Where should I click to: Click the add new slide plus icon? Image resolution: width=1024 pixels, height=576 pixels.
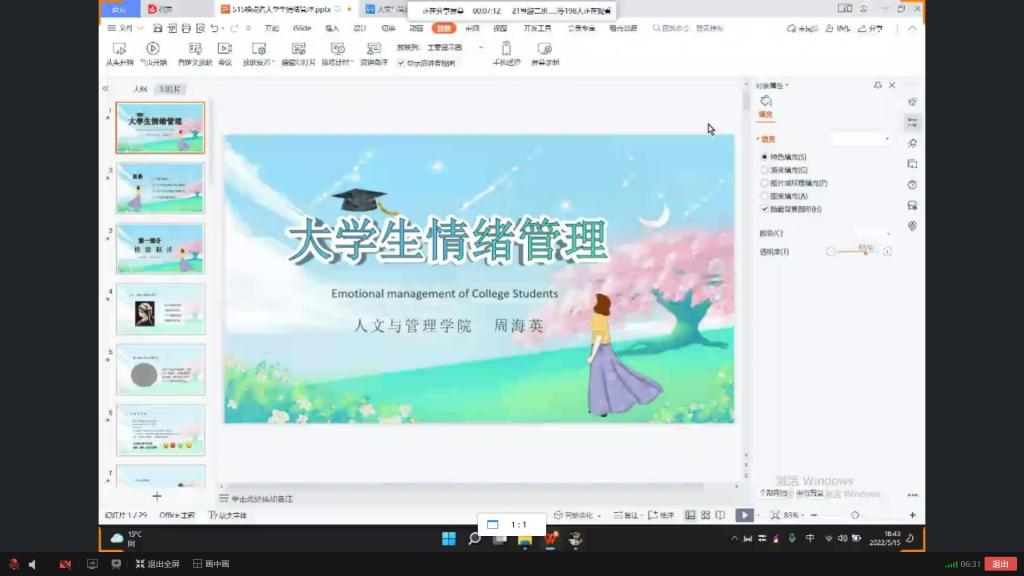(156, 496)
